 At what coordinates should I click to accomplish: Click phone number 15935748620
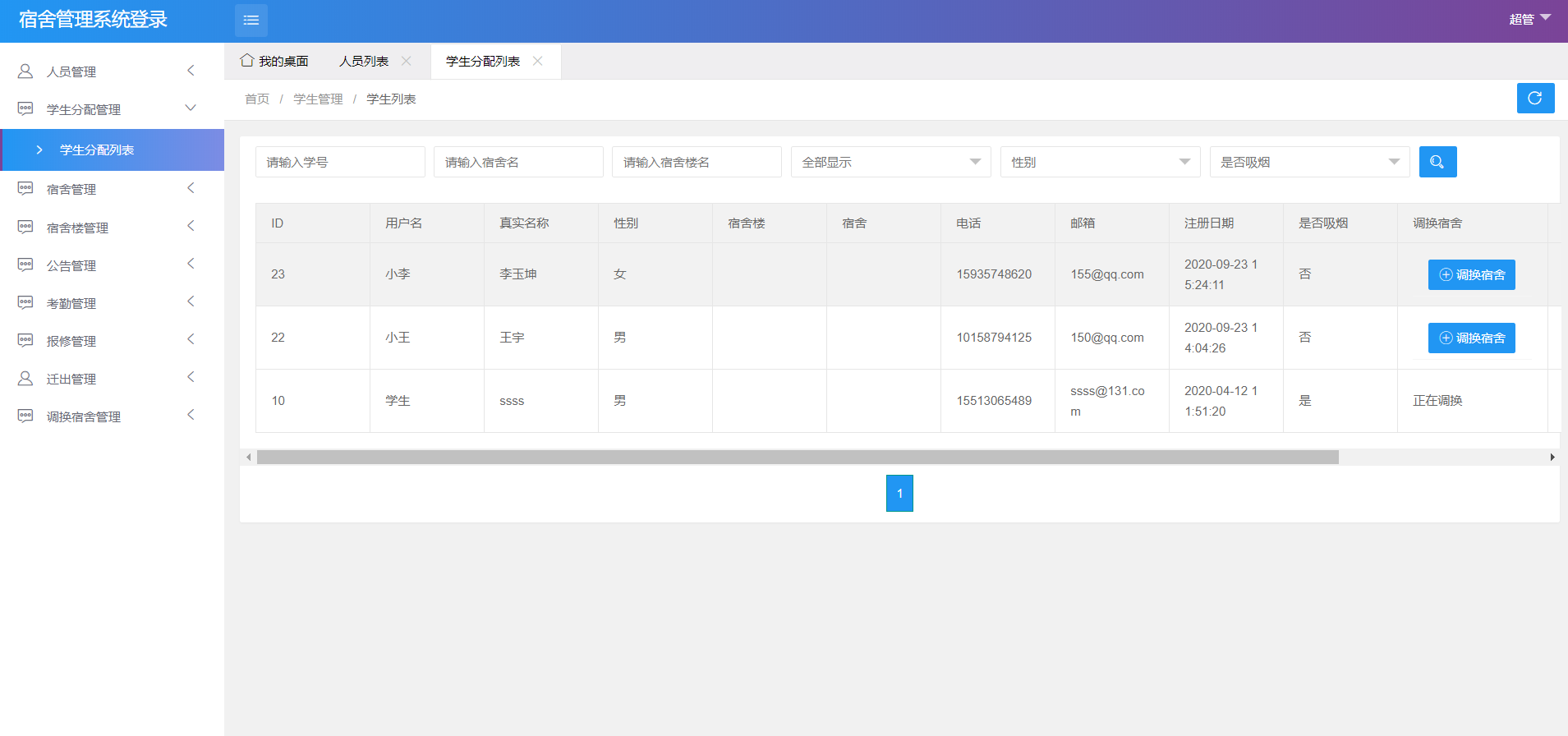(994, 274)
